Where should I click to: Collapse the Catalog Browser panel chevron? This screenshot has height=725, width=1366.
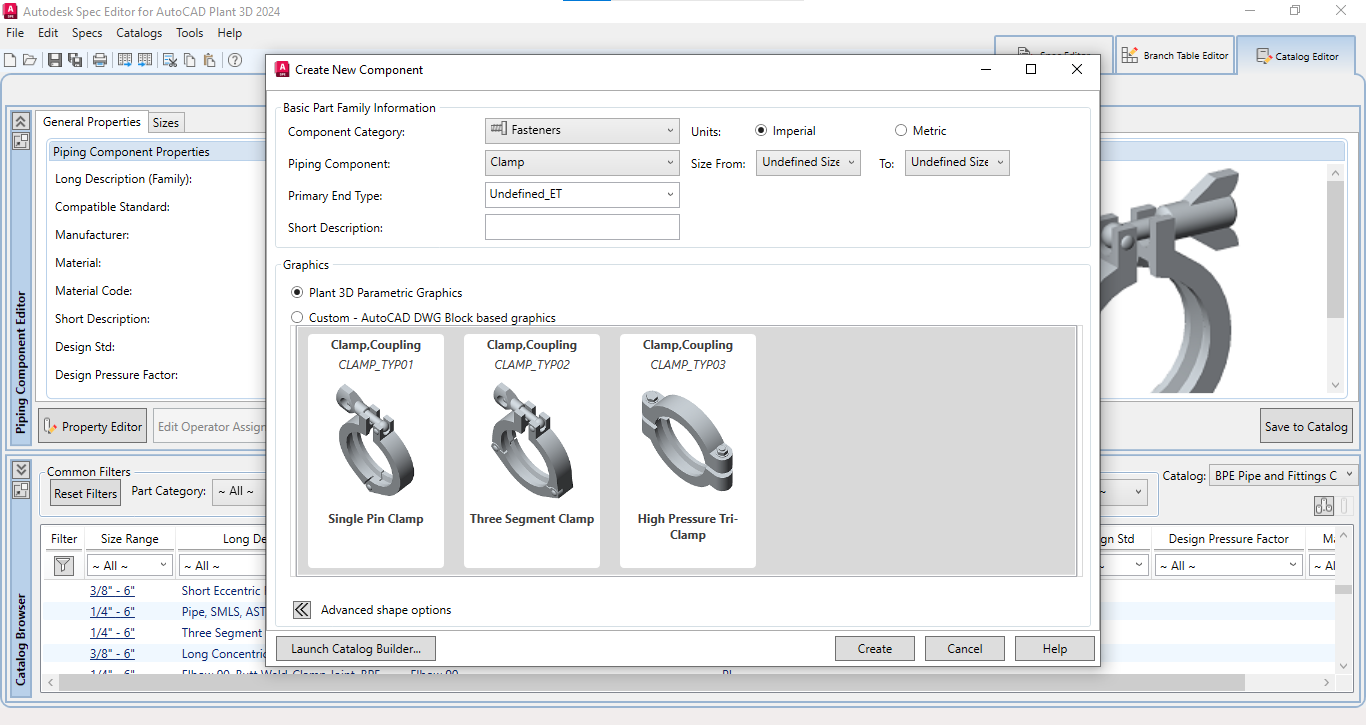click(21, 470)
